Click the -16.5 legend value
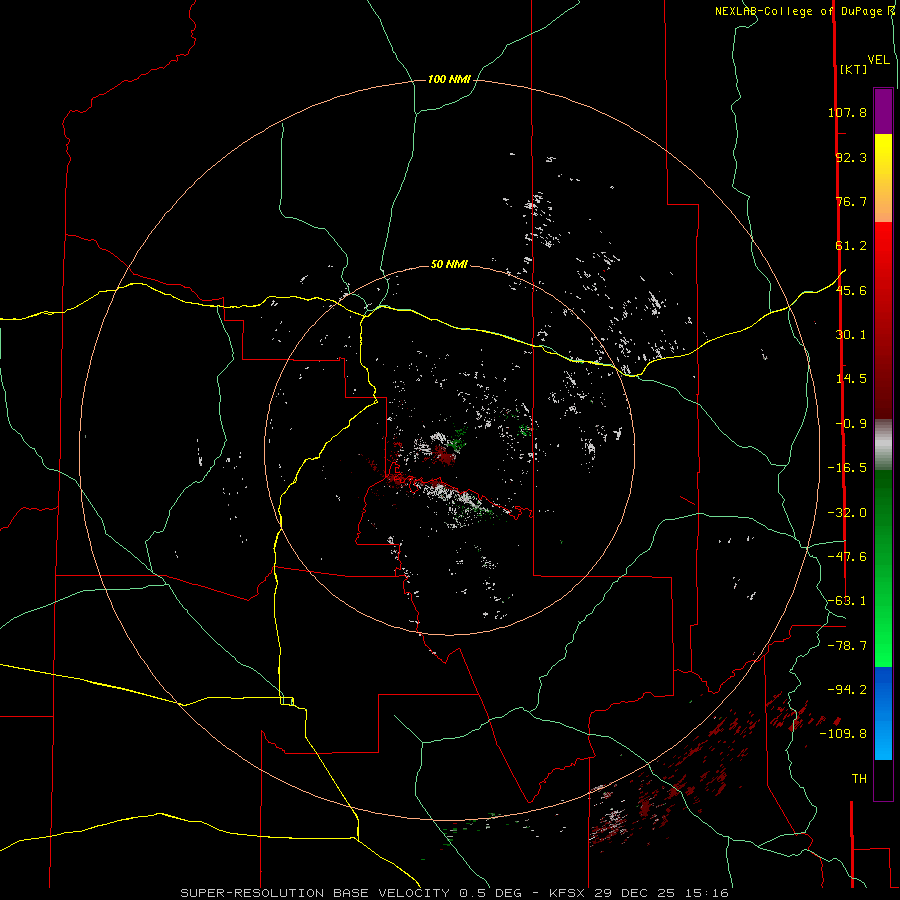 point(847,468)
